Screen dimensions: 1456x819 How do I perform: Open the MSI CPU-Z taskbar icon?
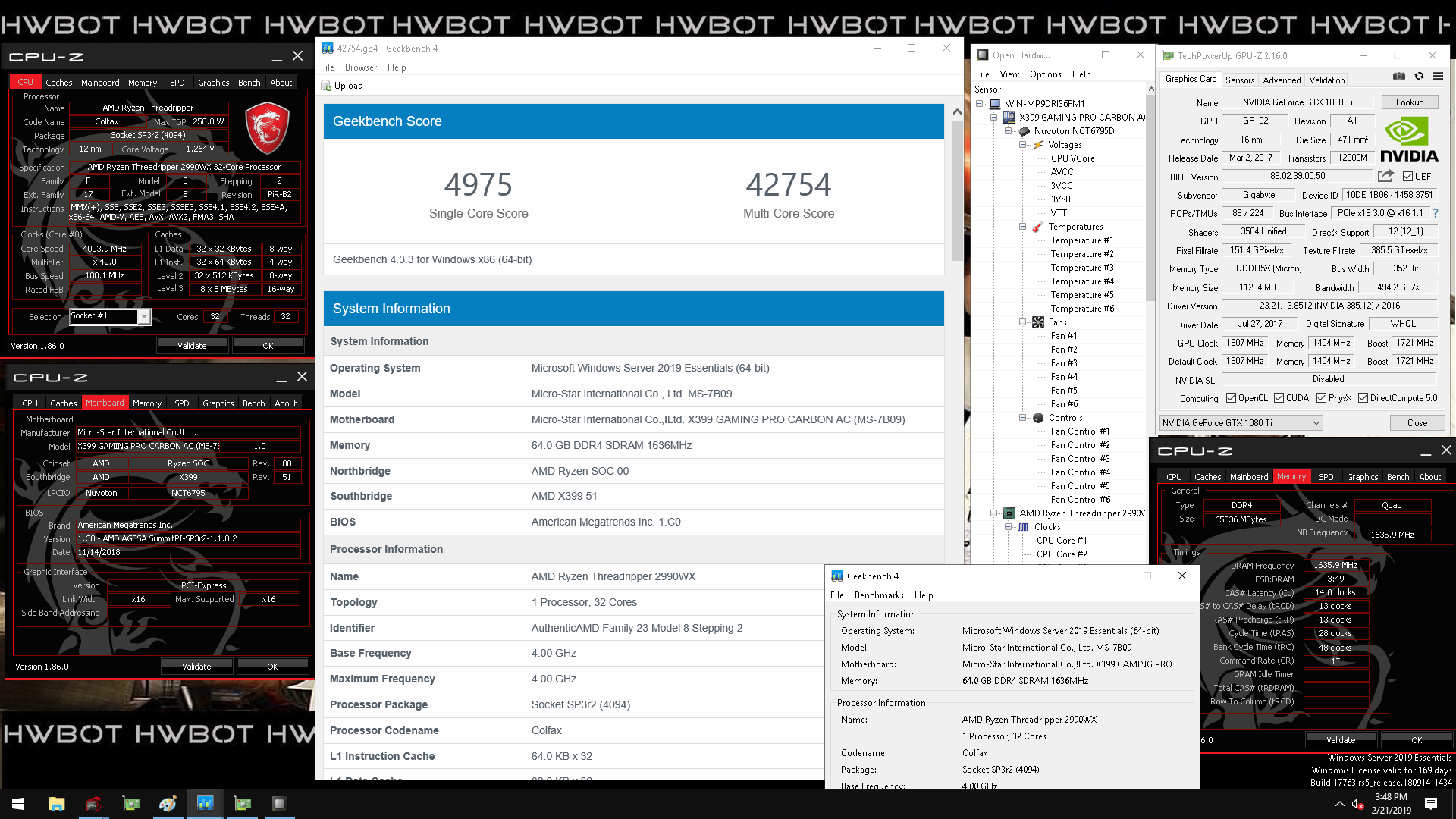click(93, 804)
